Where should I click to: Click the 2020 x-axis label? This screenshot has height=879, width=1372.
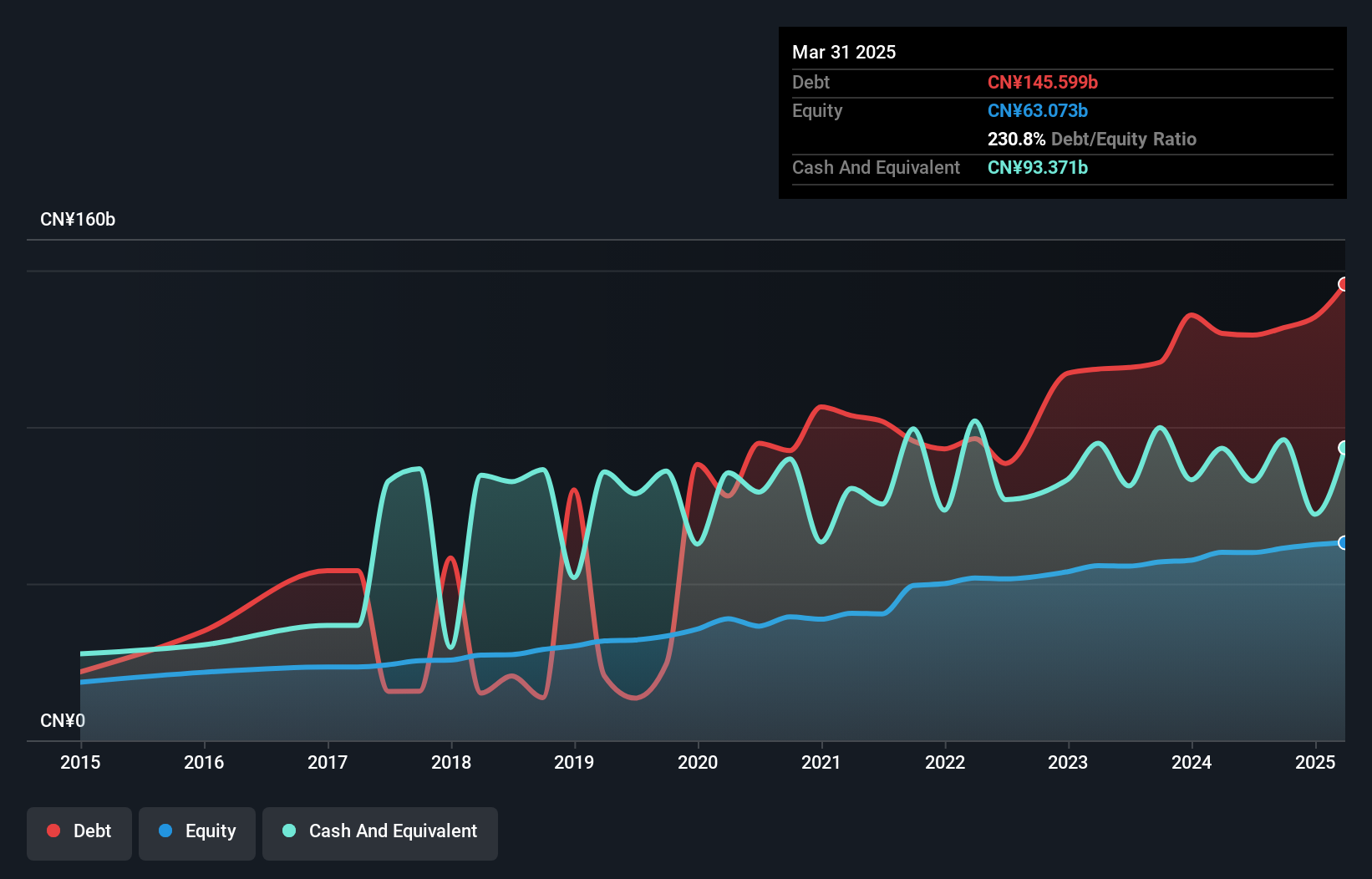click(698, 762)
